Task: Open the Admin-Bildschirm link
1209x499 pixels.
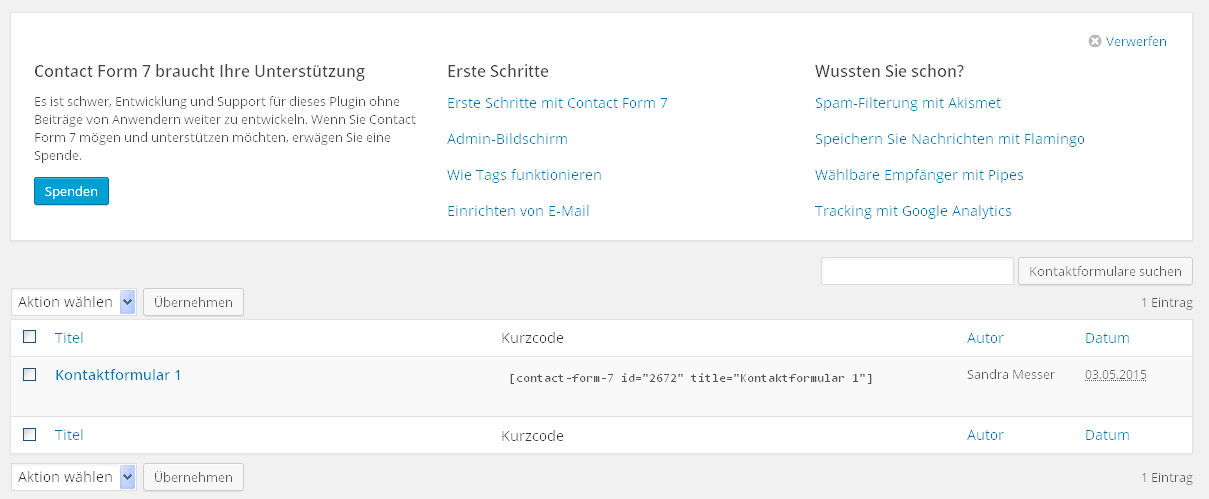Action: pyautogui.click(x=507, y=139)
